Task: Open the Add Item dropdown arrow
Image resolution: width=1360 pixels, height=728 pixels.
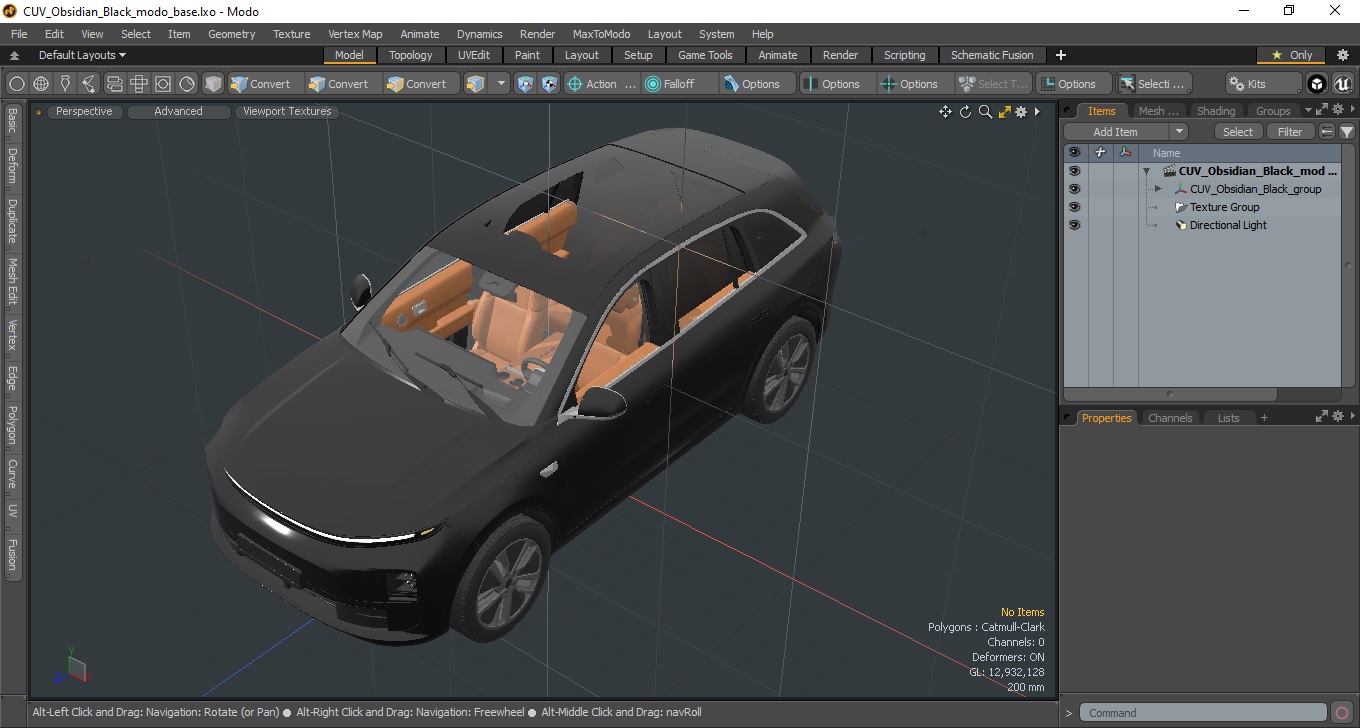Action: pyautogui.click(x=1178, y=132)
